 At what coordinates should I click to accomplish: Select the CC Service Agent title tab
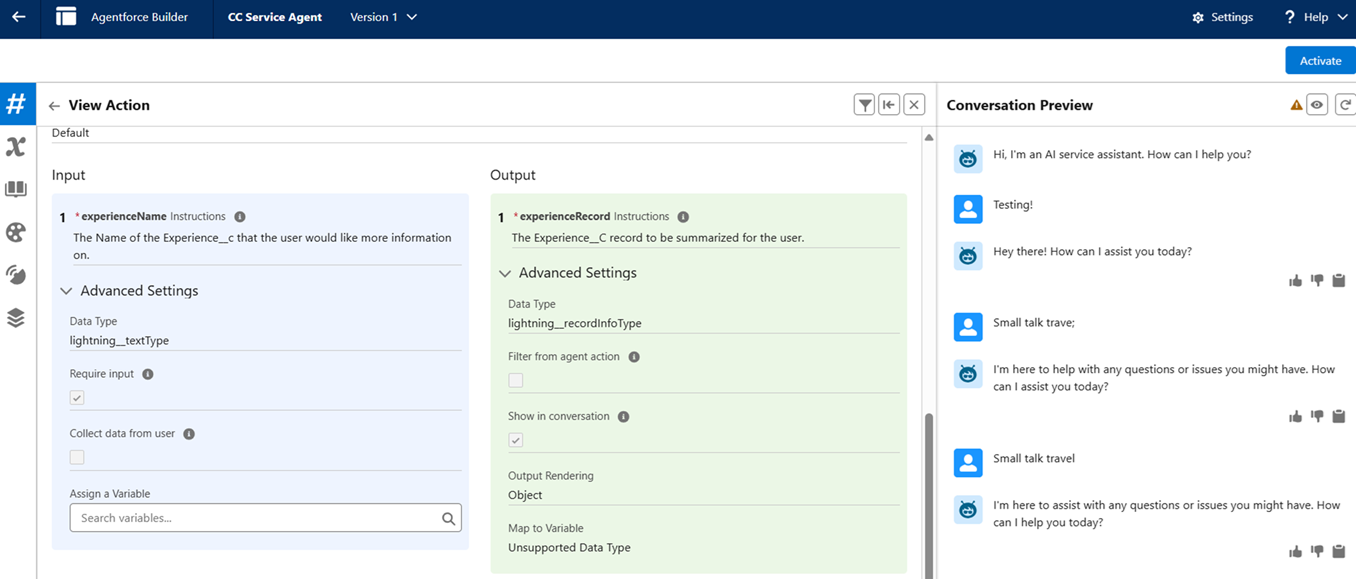tap(275, 17)
